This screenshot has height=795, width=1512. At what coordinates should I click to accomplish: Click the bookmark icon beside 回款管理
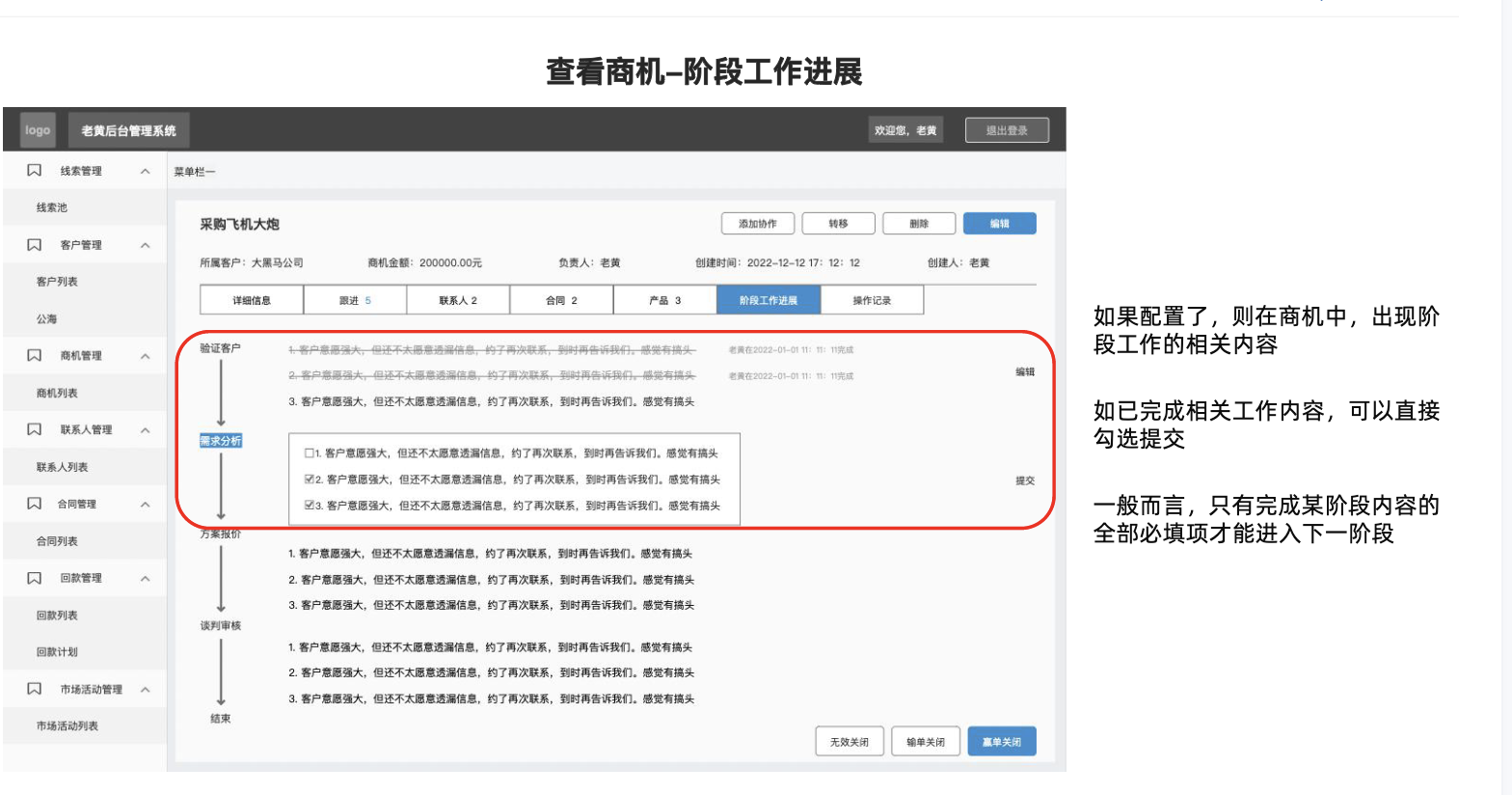tap(35, 578)
